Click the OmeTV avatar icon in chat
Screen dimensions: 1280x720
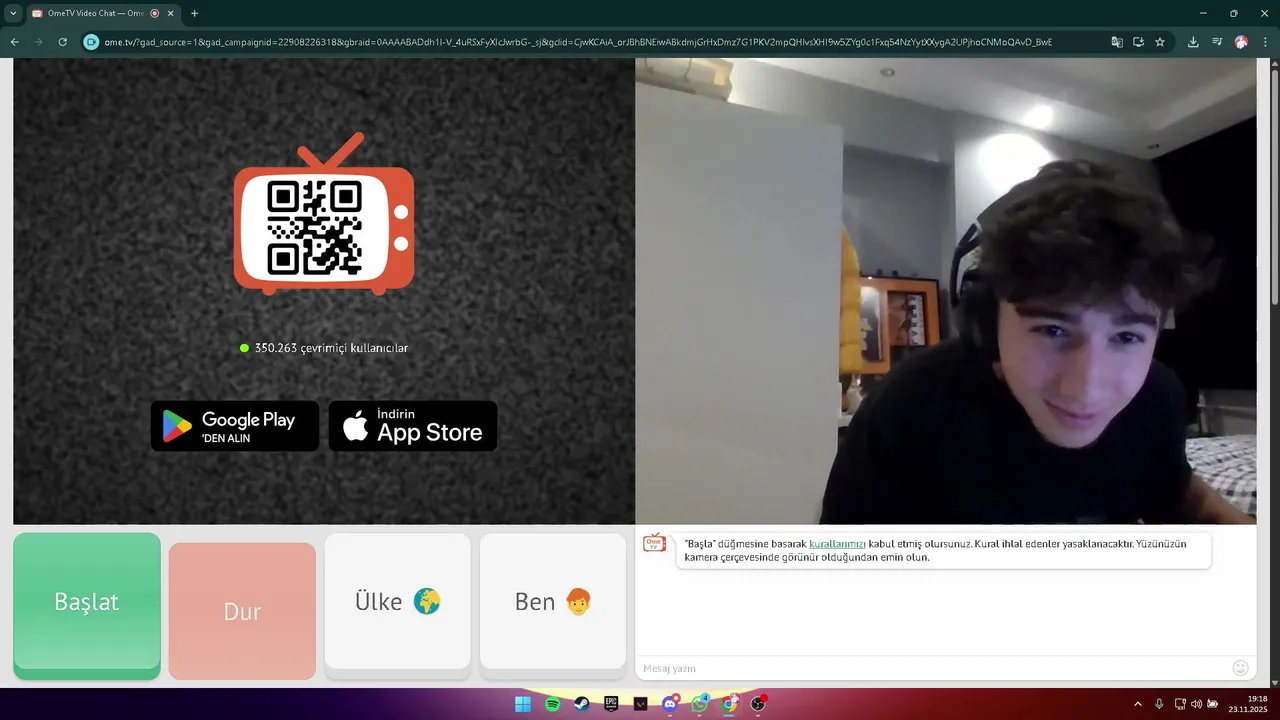click(654, 542)
